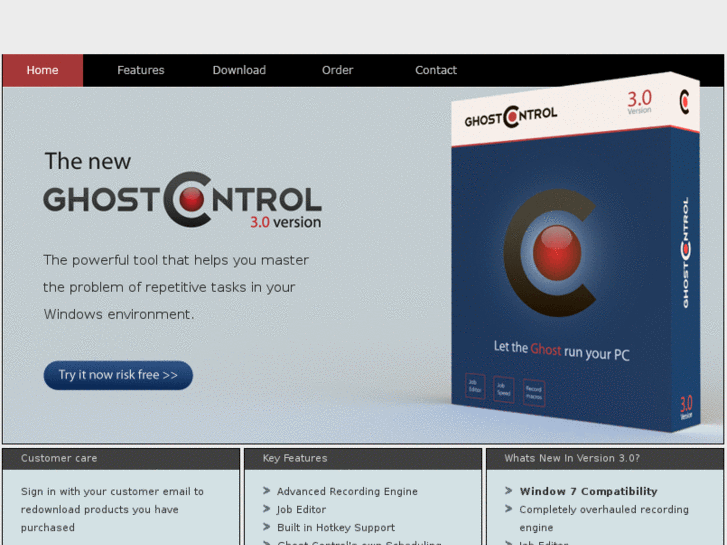Click the 'Try it now risk free >>' button
Viewport: 727px width, 545px height.
pos(118,375)
